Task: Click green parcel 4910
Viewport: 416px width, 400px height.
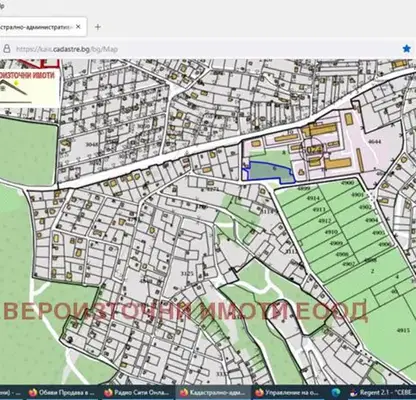Action: coord(332,232)
